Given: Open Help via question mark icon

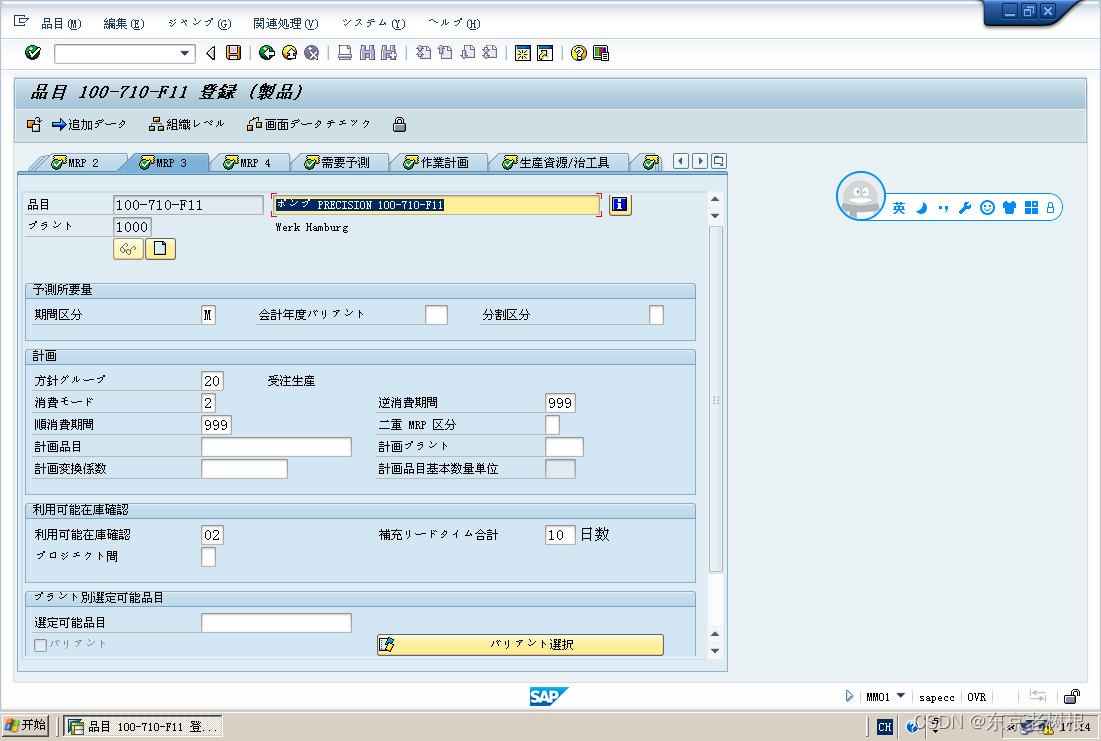Looking at the screenshot, I should pos(578,53).
